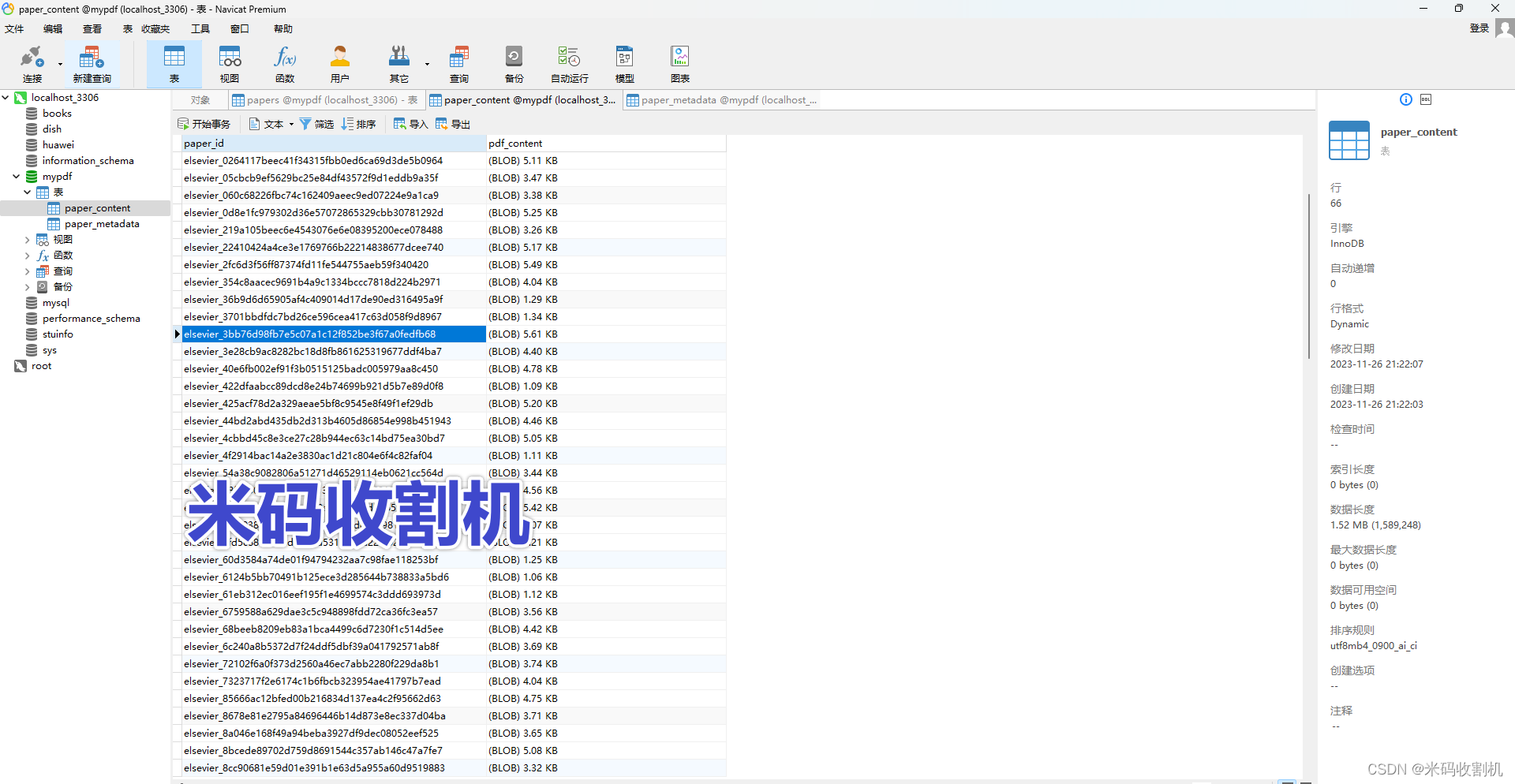The image size is (1515, 784).
Task: Select the huawei database in tree
Action: (58, 145)
